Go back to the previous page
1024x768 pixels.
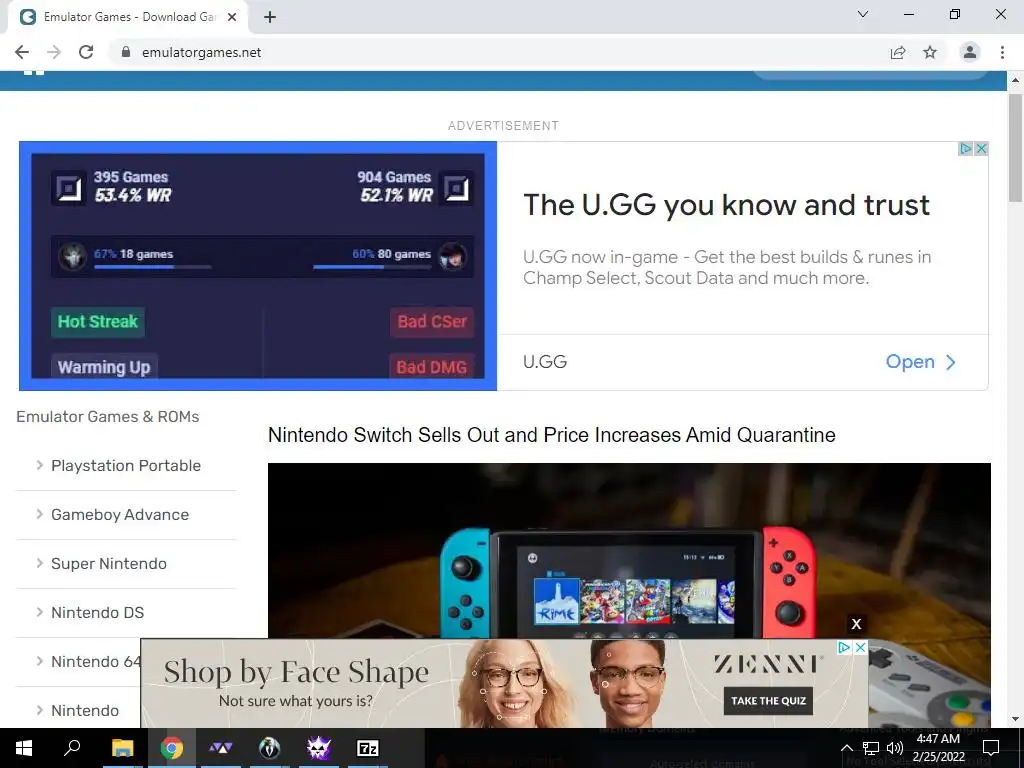[22, 52]
